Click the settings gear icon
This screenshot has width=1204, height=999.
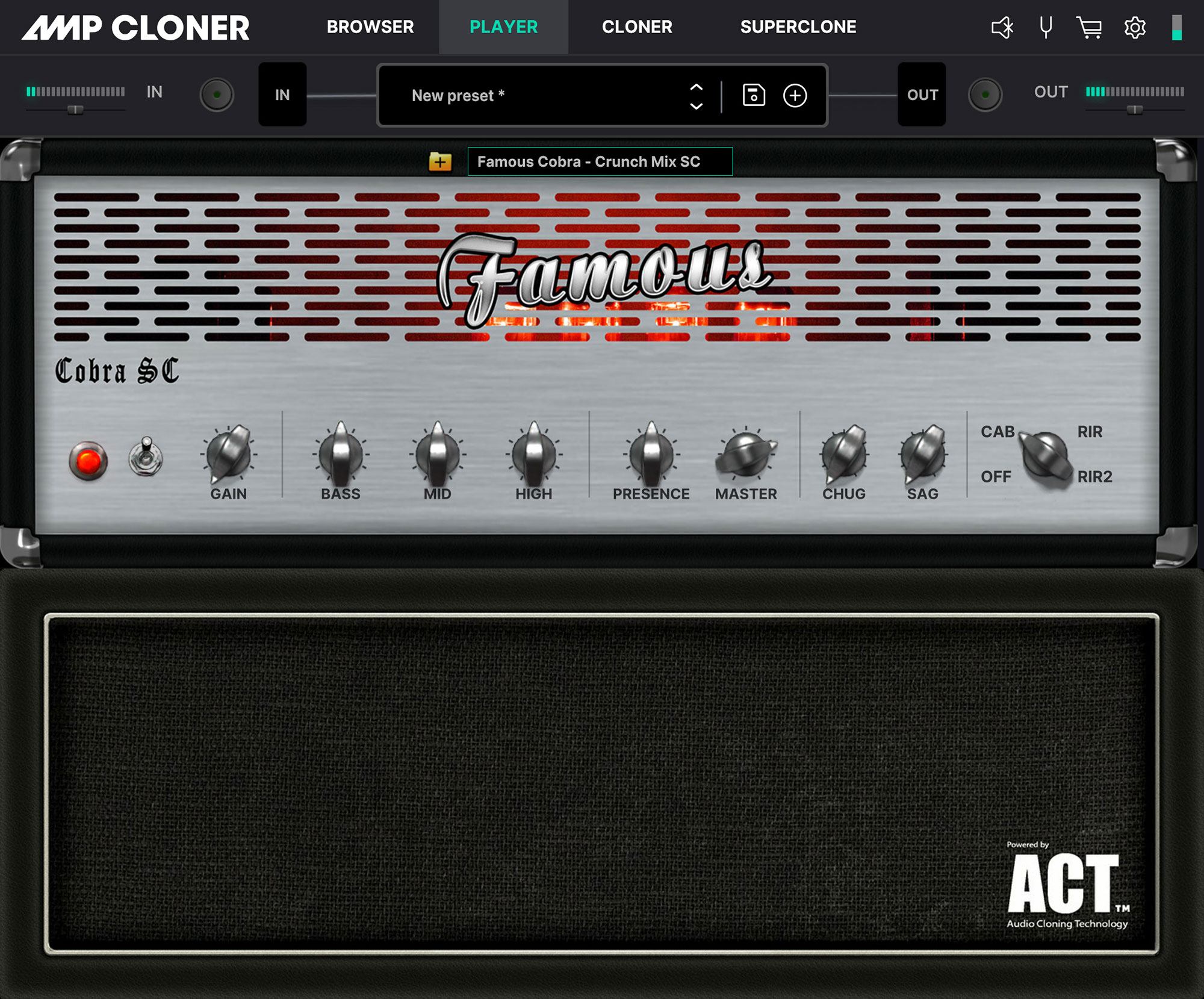(x=1135, y=27)
